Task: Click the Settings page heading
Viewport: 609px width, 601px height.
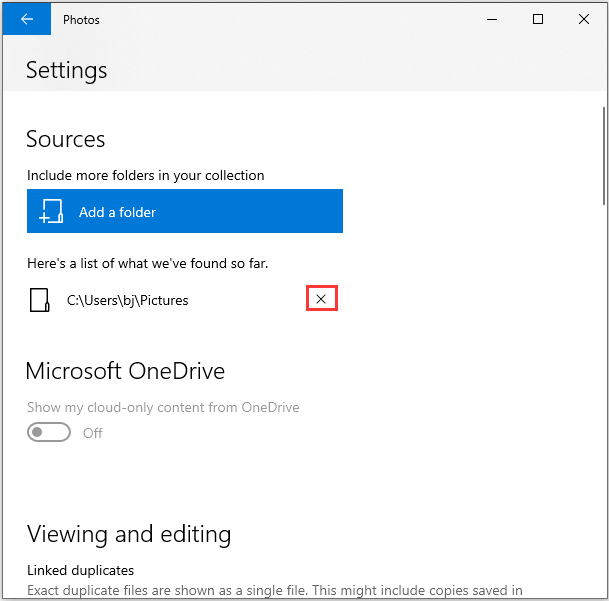Action: (66, 70)
